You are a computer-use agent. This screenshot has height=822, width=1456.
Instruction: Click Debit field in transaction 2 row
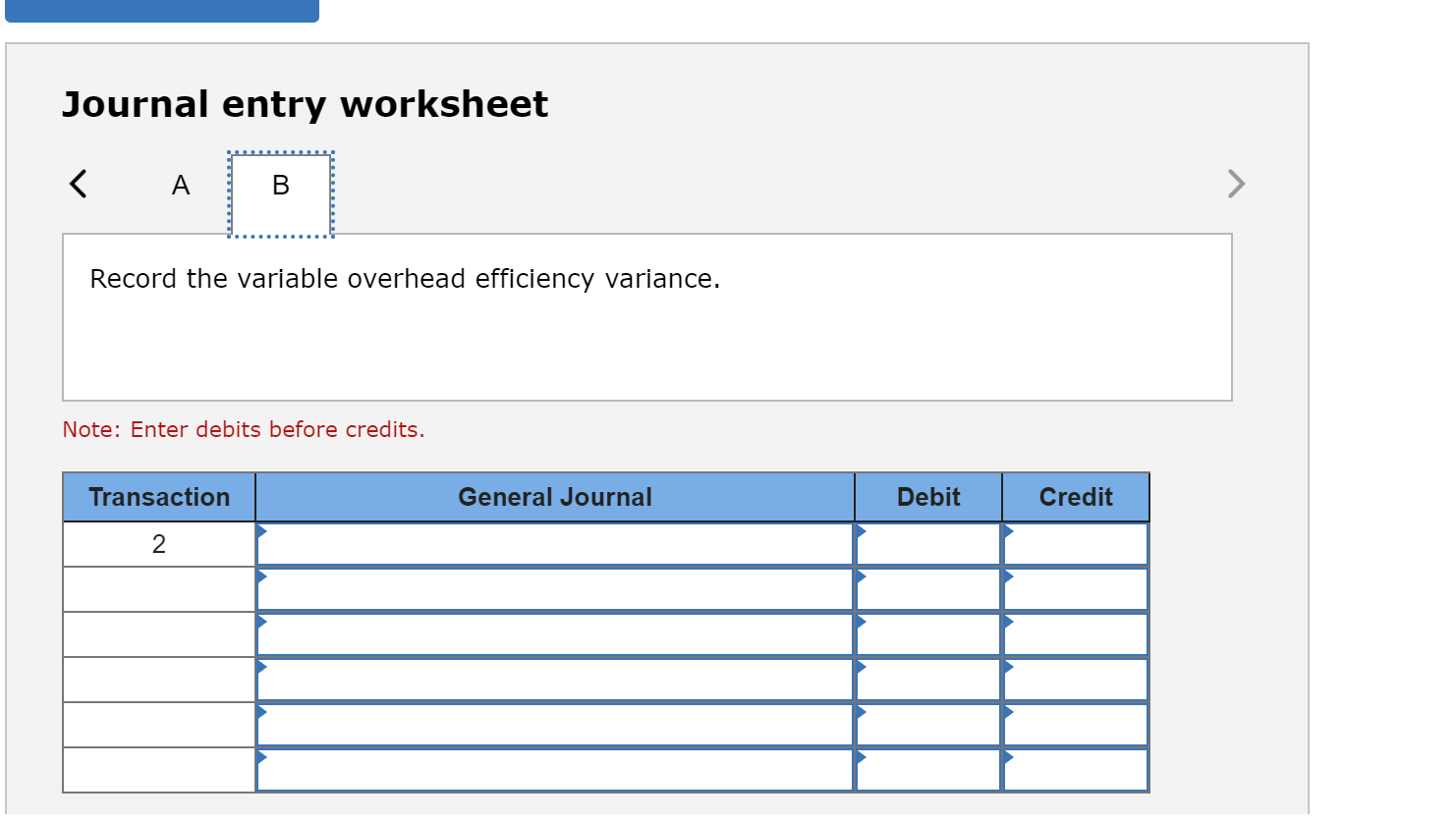(x=928, y=544)
